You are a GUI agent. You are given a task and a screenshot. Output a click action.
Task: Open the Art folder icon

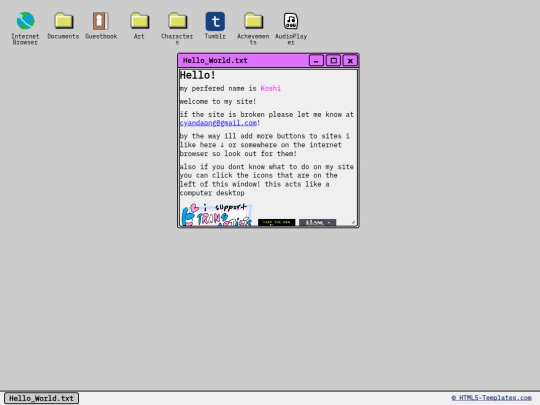click(x=139, y=26)
